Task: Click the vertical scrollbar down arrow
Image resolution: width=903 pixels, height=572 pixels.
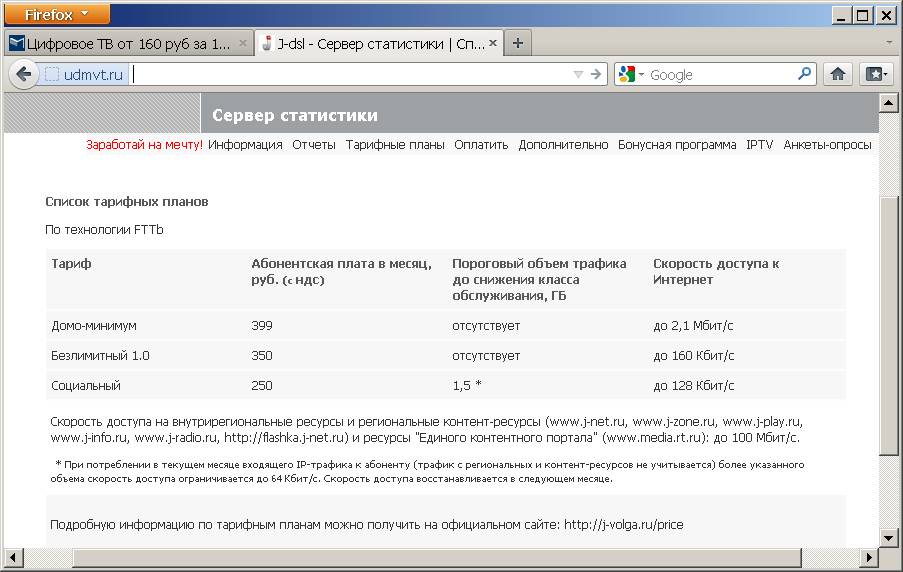Action: pos(886,538)
